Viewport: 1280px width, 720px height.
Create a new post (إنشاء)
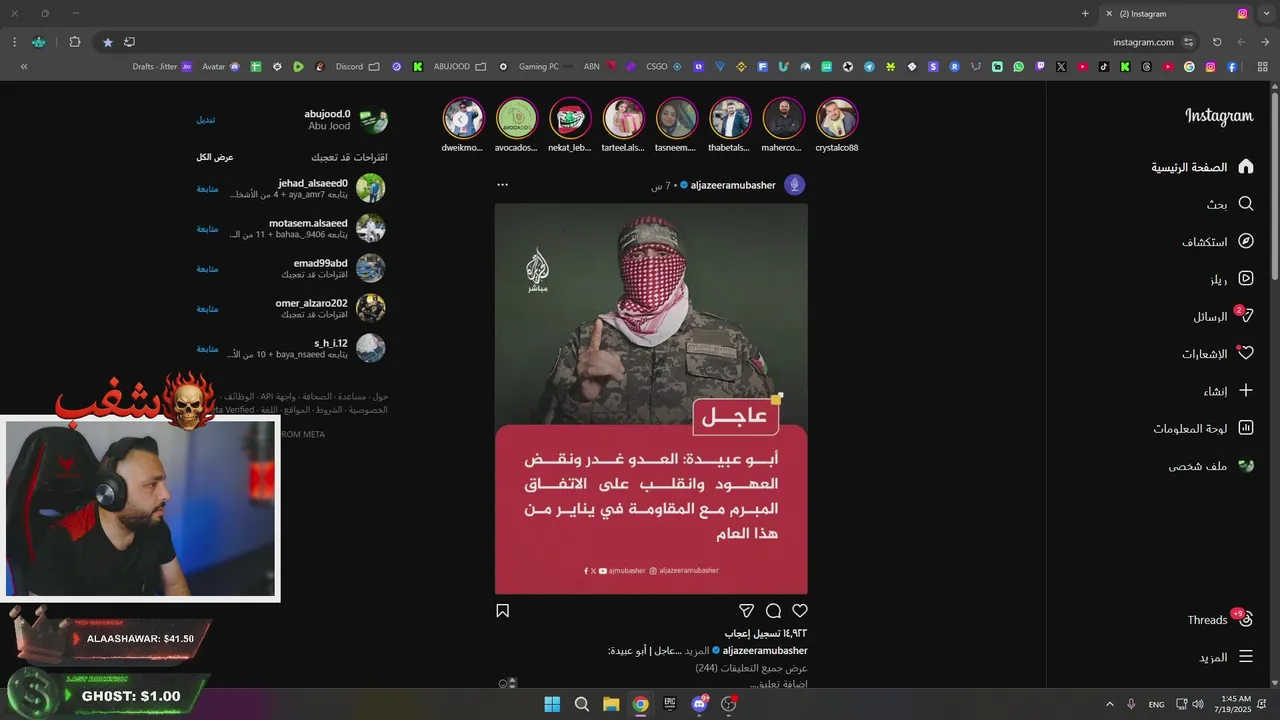[x=1229, y=391]
